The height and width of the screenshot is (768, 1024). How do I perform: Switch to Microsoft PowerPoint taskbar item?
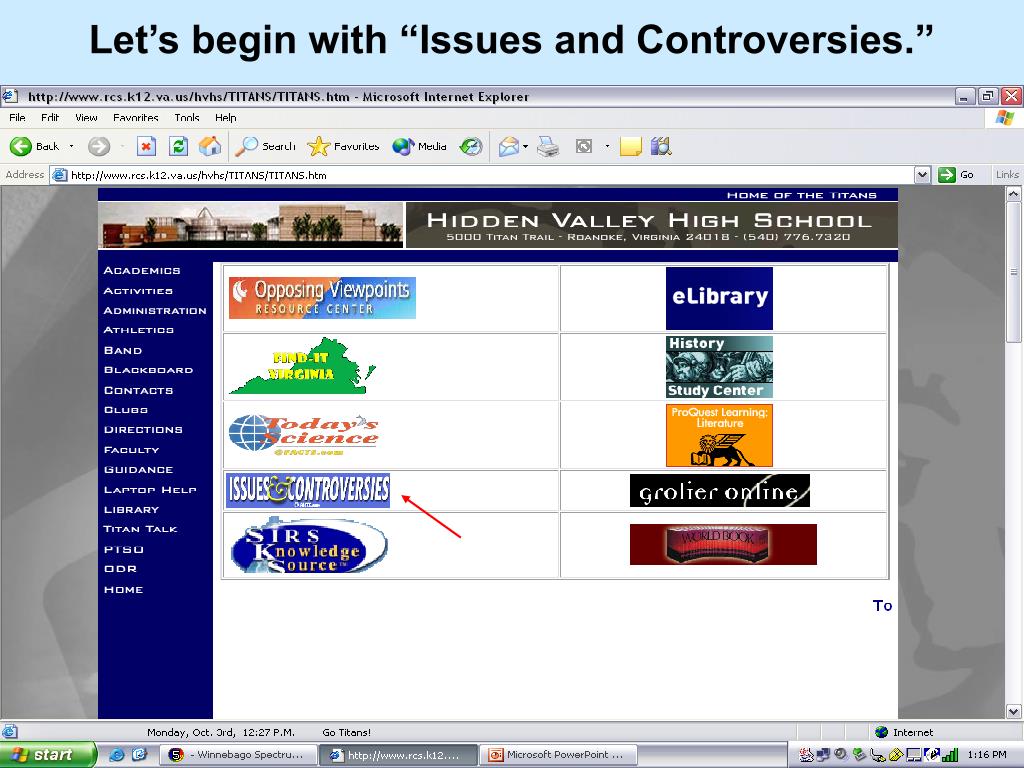click(558, 755)
